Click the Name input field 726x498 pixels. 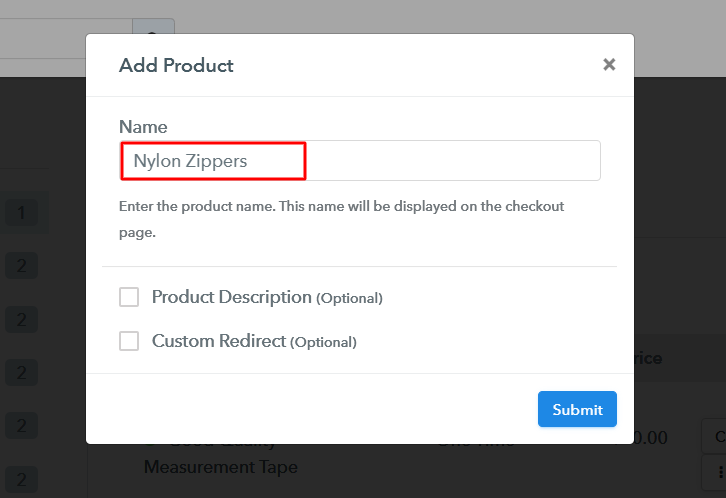coord(360,161)
